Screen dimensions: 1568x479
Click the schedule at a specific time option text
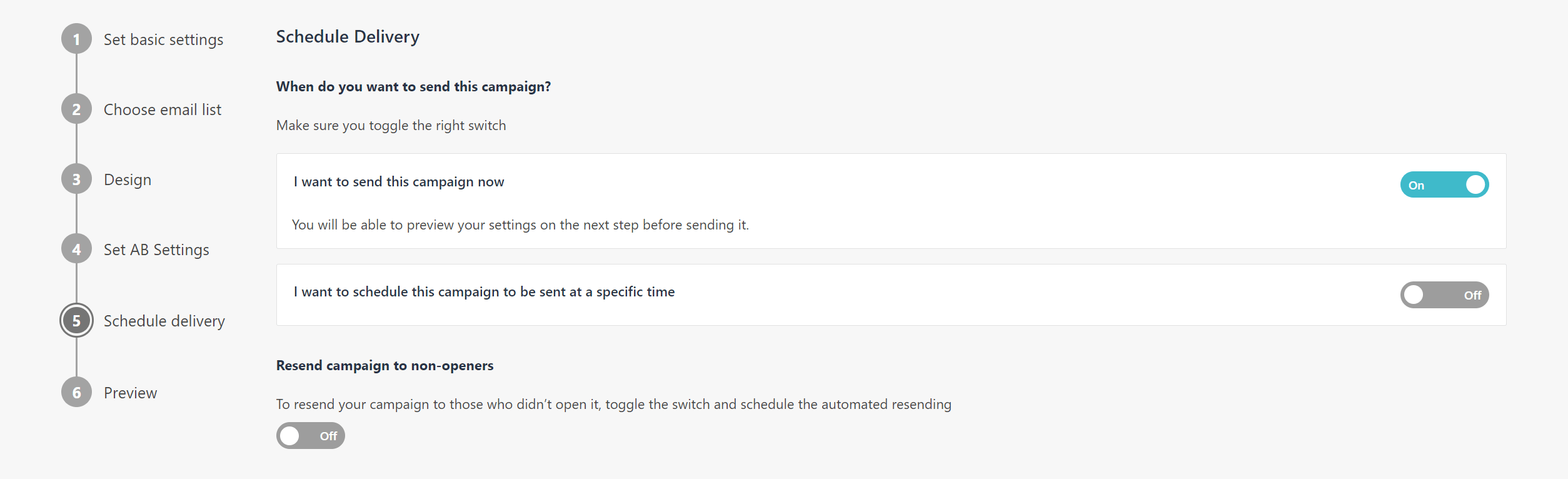pyautogui.click(x=484, y=292)
